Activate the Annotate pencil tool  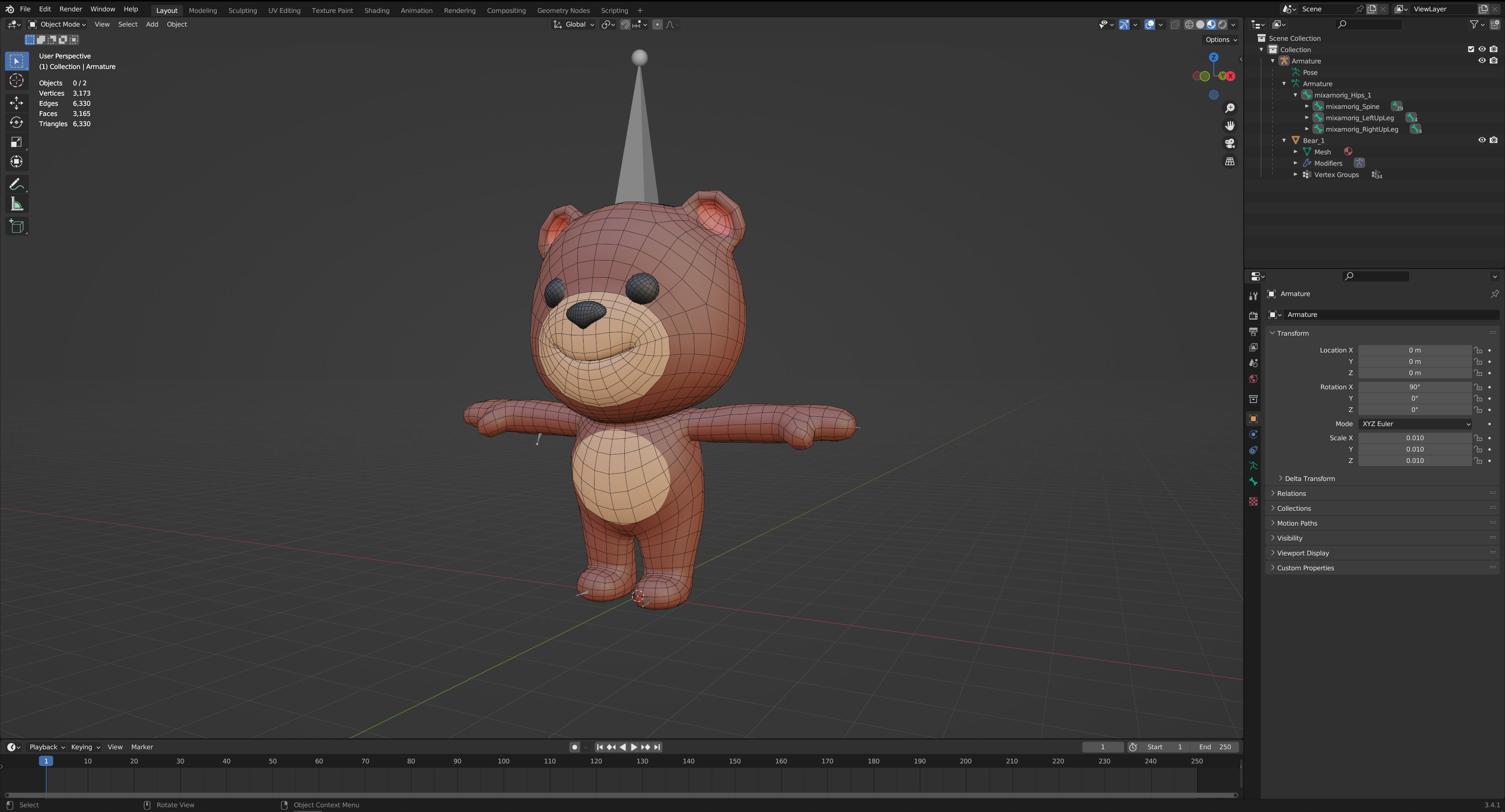point(16,184)
